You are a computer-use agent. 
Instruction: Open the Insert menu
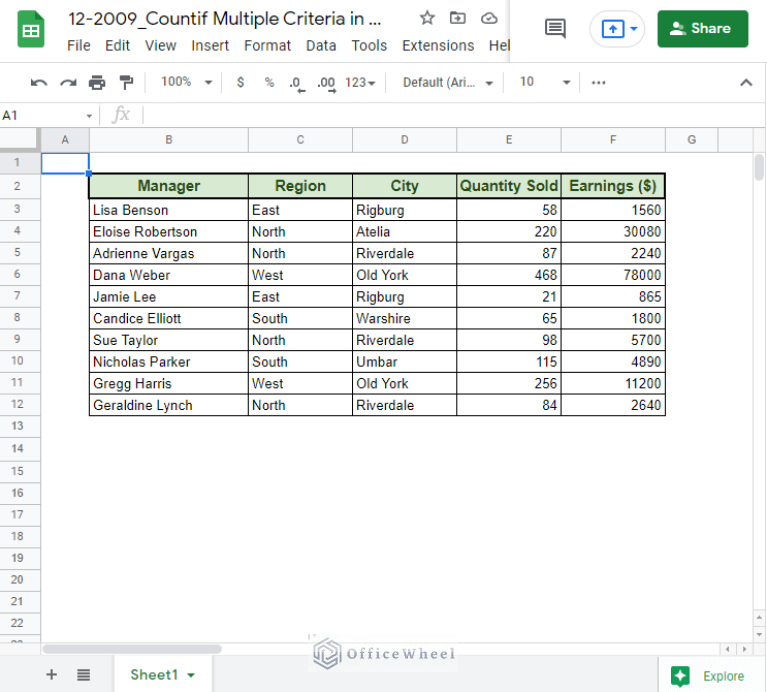[x=210, y=46]
